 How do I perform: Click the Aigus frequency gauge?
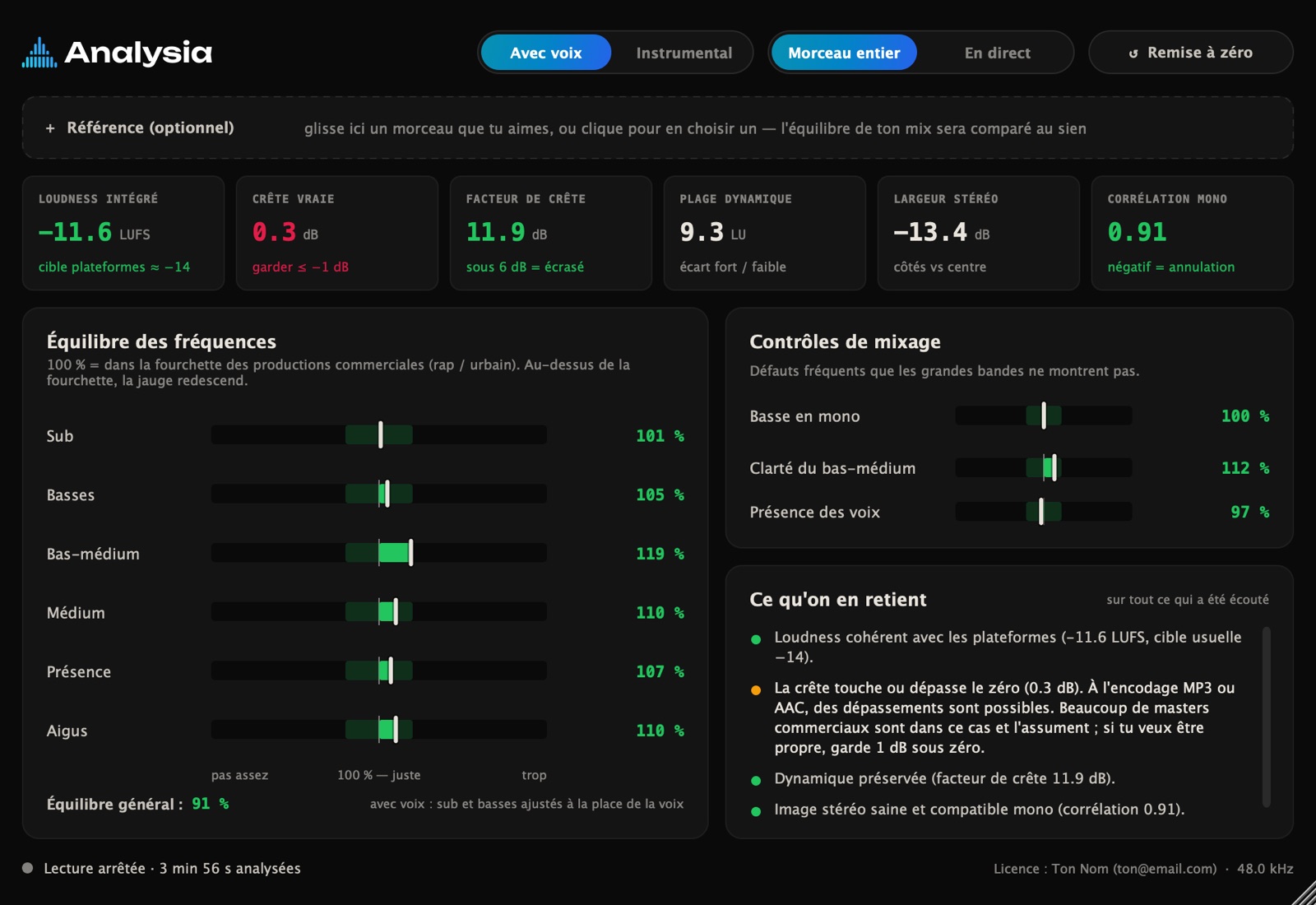click(379, 730)
